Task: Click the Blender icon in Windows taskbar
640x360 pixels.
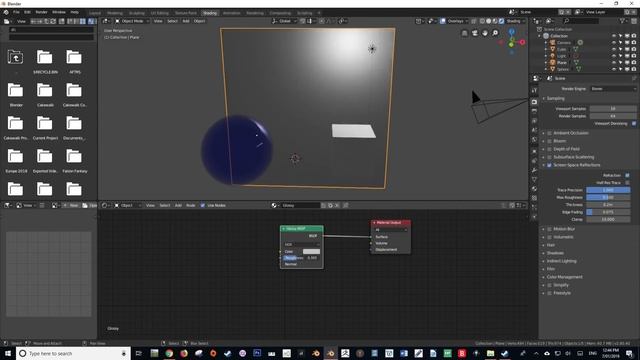Action: click(x=331, y=353)
